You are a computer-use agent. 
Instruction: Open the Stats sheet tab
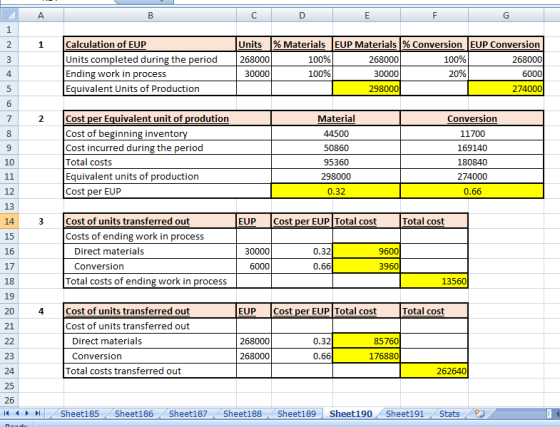449,413
